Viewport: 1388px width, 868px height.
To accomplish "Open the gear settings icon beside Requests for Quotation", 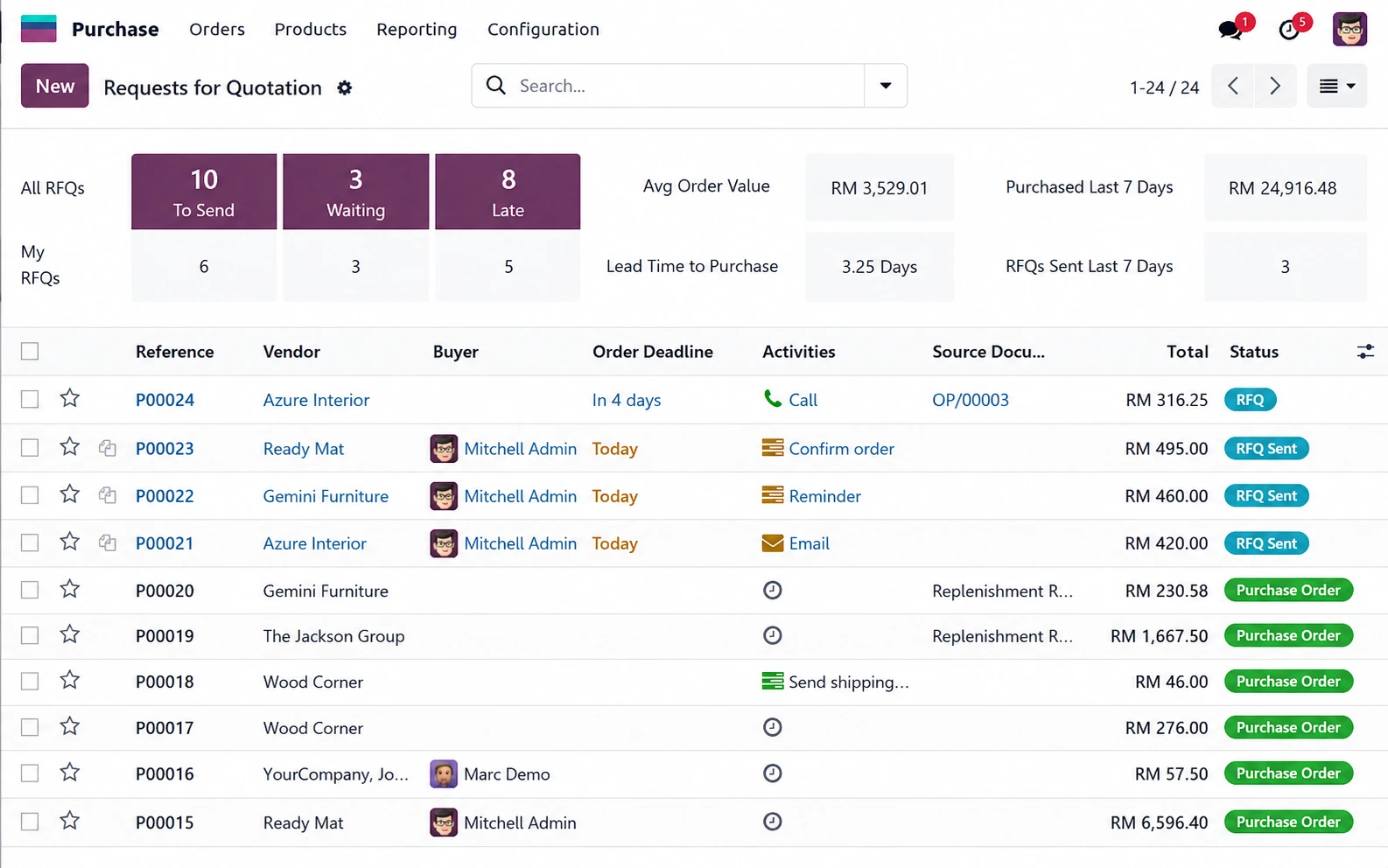I will pos(345,87).
